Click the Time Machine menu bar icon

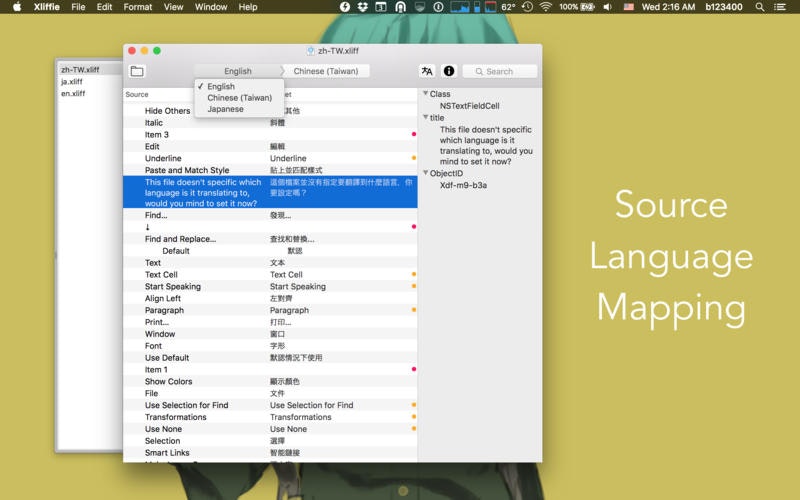pos(528,7)
